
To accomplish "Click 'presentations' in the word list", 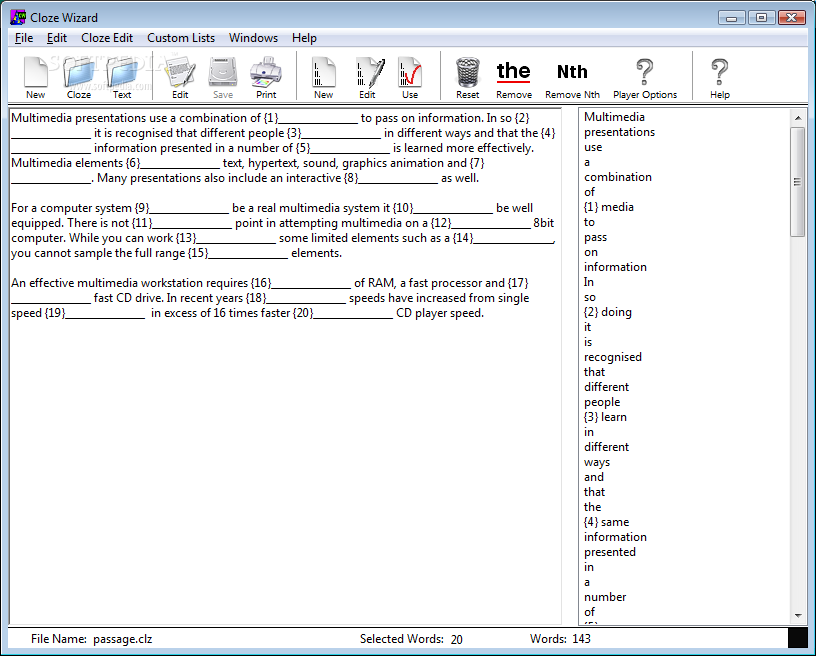I will tap(619, 132).
